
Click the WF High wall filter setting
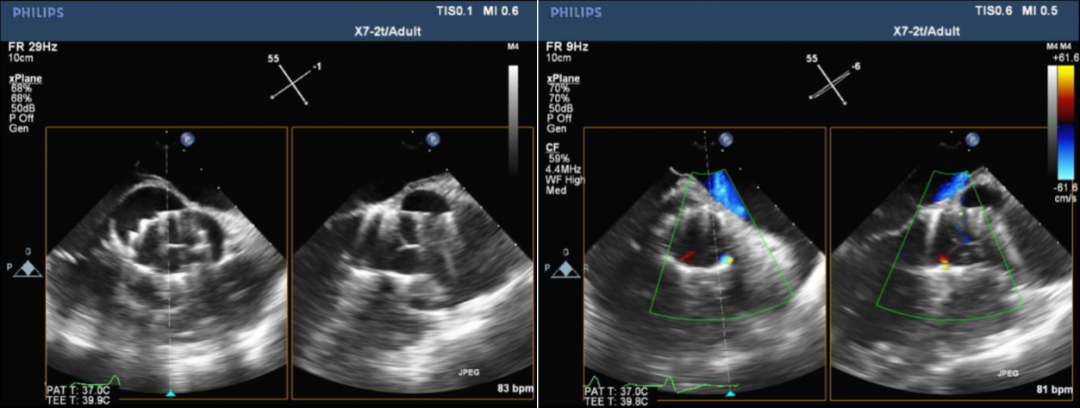[566, 180]
